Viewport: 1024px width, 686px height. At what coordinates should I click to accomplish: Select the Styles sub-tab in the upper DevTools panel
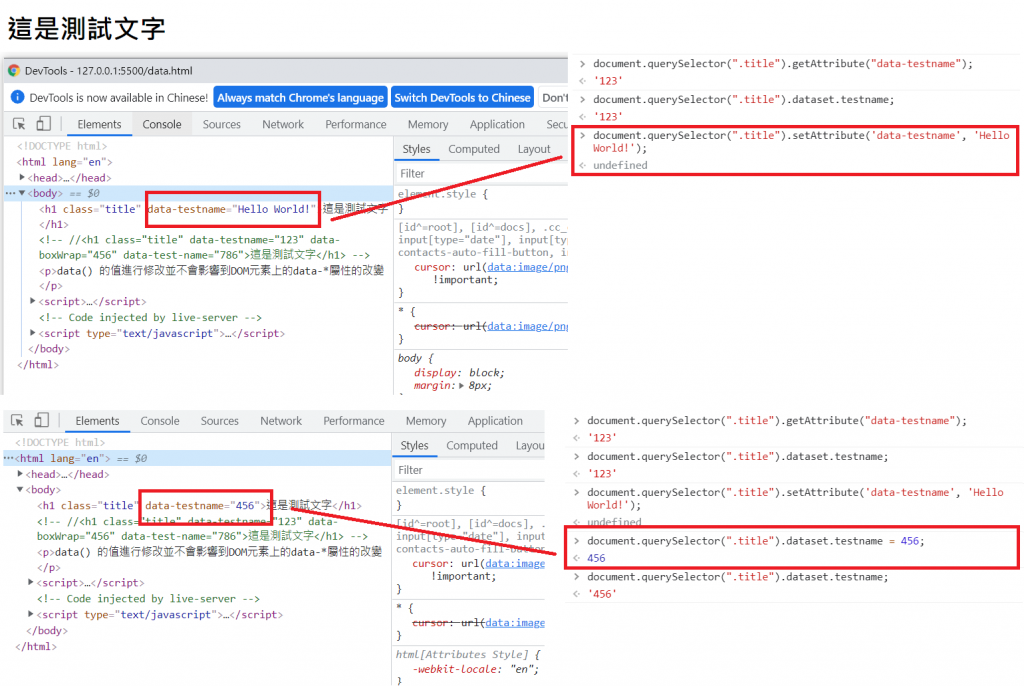416,149
